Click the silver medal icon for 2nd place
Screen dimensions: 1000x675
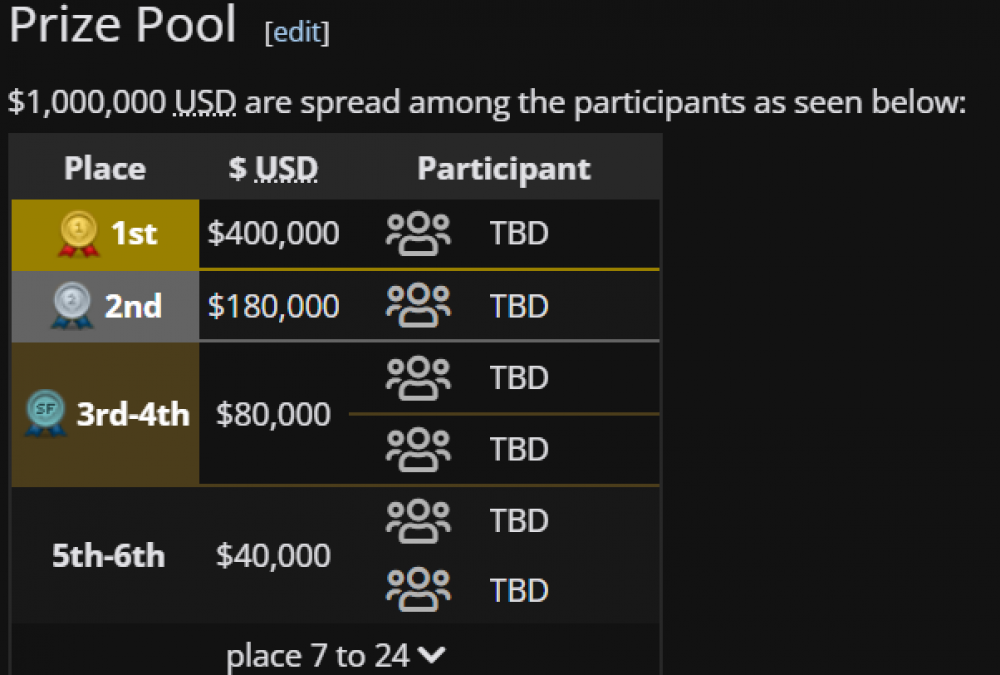point(72,306)
